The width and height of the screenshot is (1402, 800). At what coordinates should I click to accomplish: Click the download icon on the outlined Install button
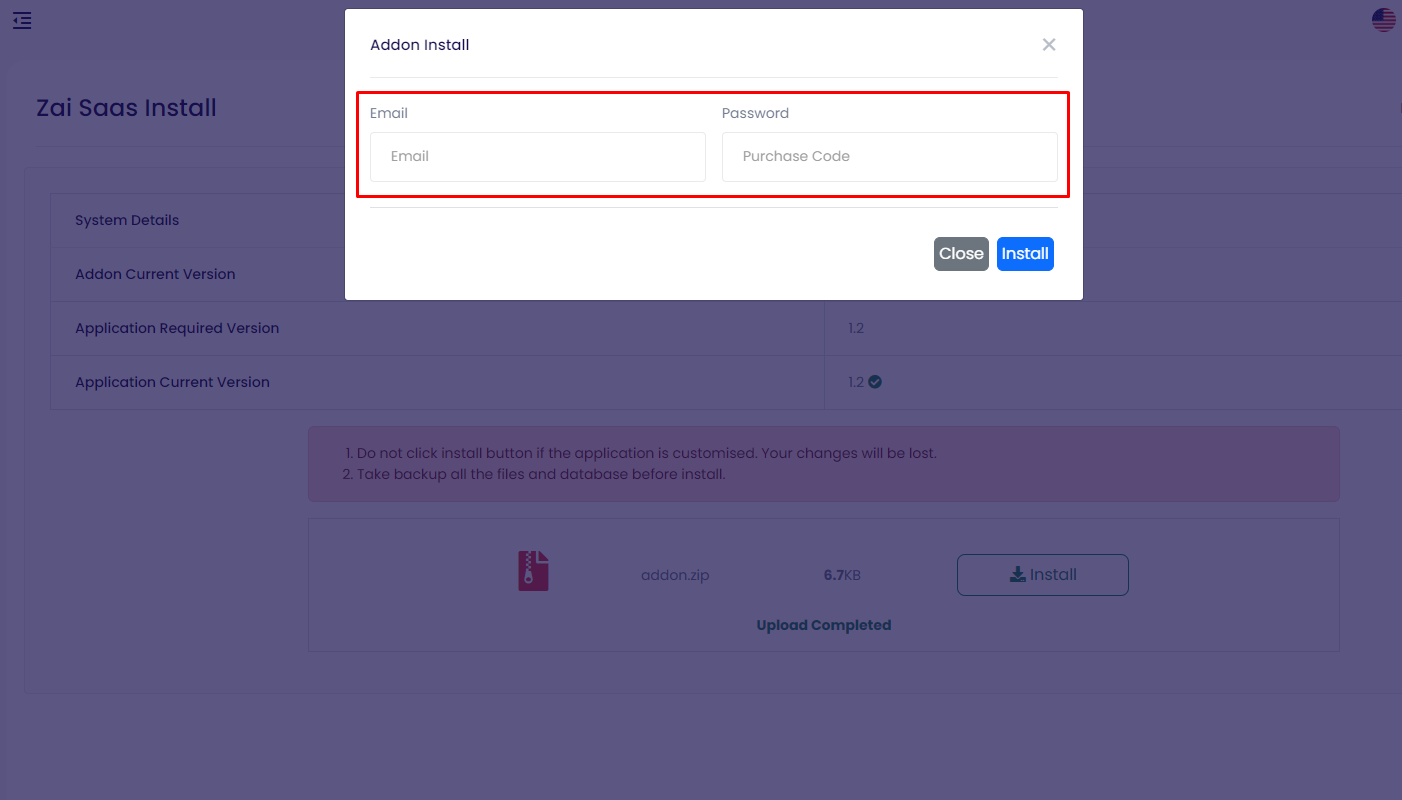click(1017, 574)
